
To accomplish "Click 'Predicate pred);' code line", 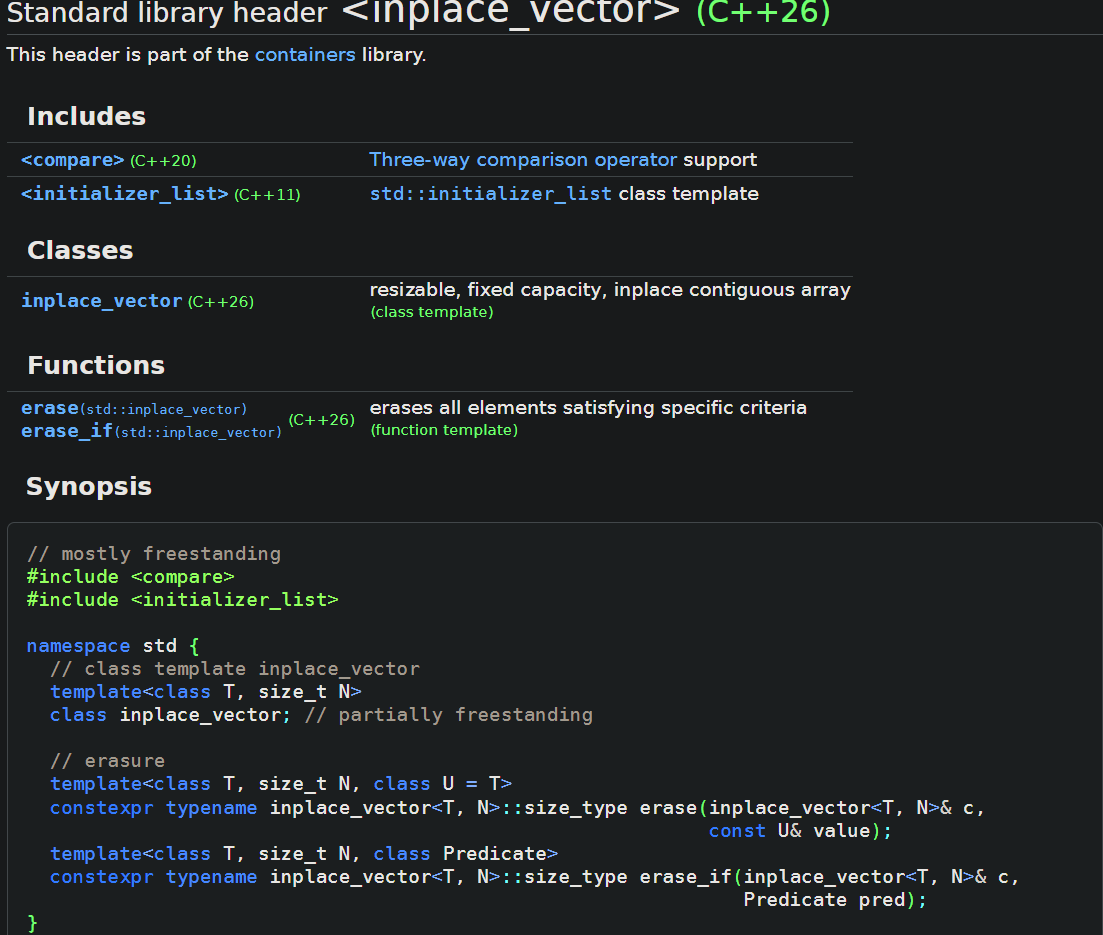I will click(x=835, y=900).
